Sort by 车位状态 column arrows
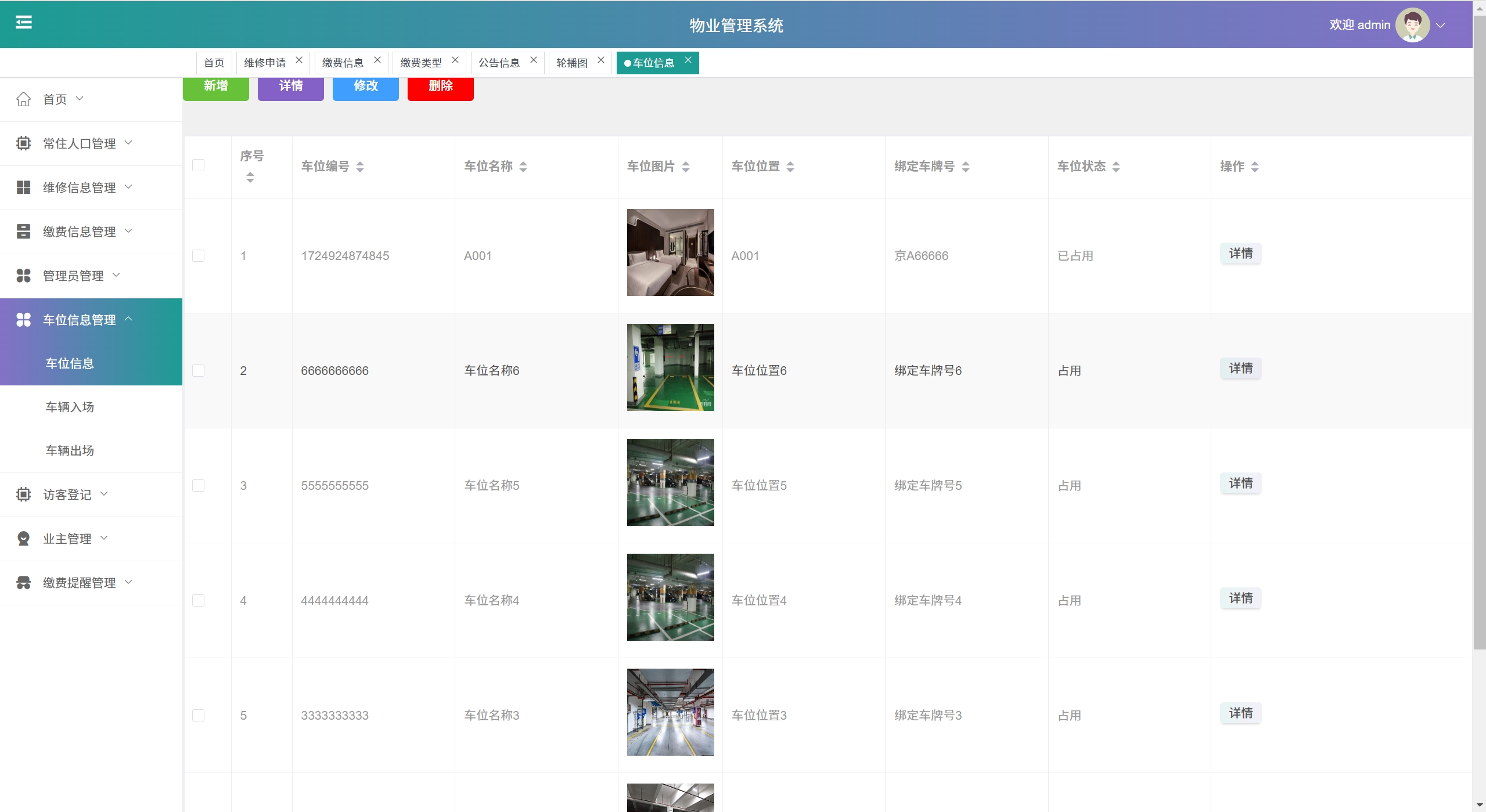 (x=1116, y=167)
